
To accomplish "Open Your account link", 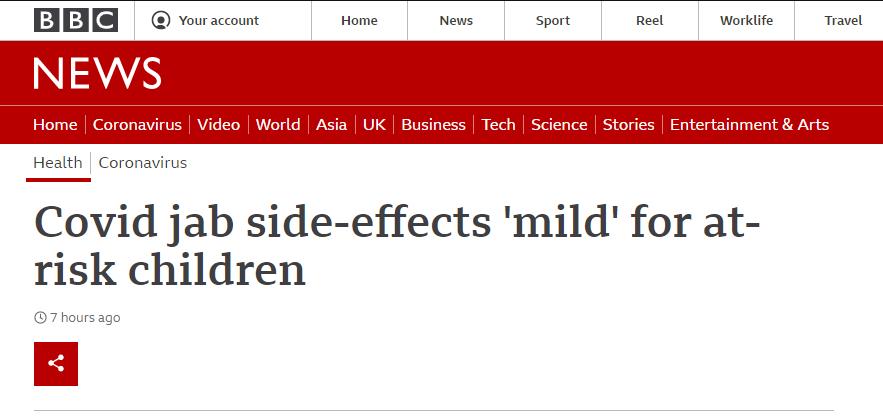I will coord(218,20).
